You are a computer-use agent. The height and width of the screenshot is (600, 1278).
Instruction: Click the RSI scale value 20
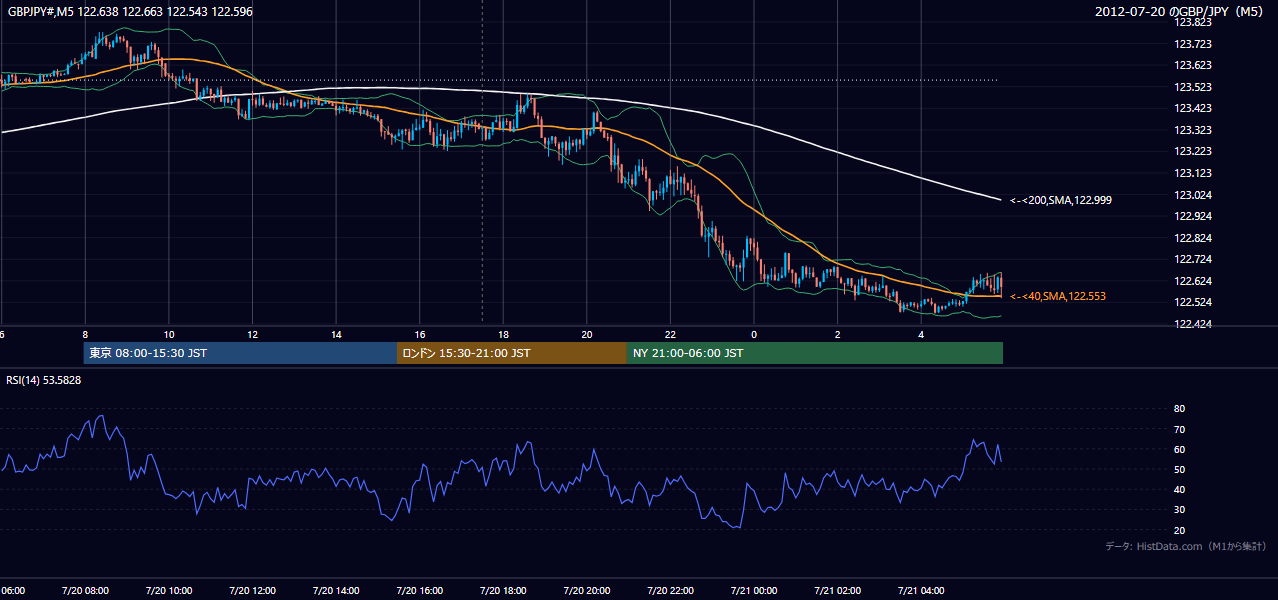(1179, 530)
